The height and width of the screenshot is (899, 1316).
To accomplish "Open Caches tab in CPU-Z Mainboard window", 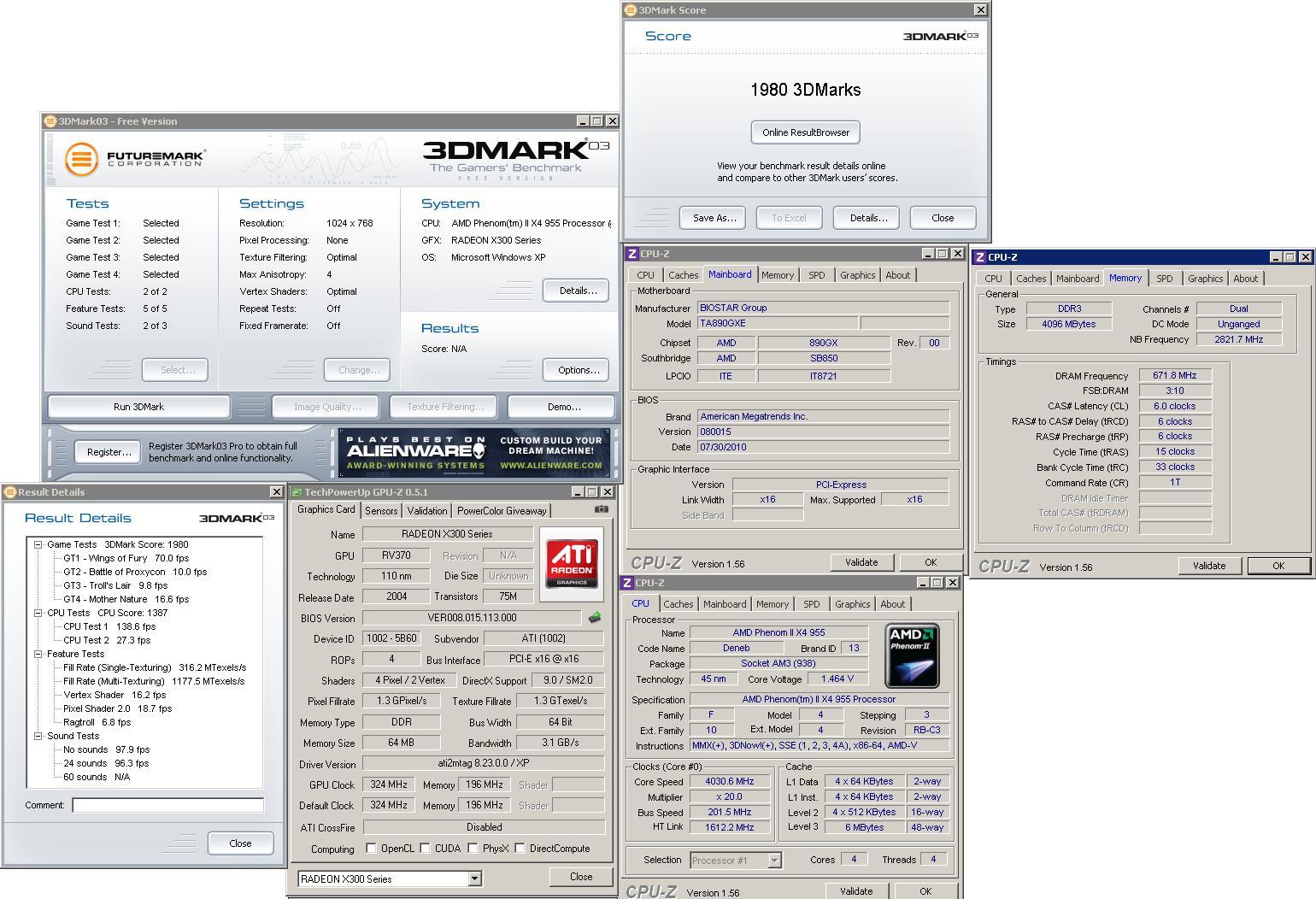I will coord(683,275).
